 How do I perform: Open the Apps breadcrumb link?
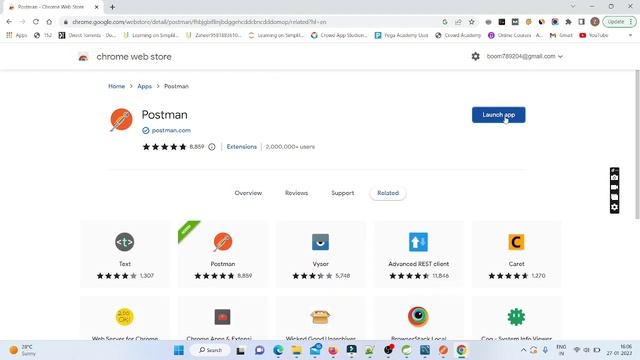144,86
